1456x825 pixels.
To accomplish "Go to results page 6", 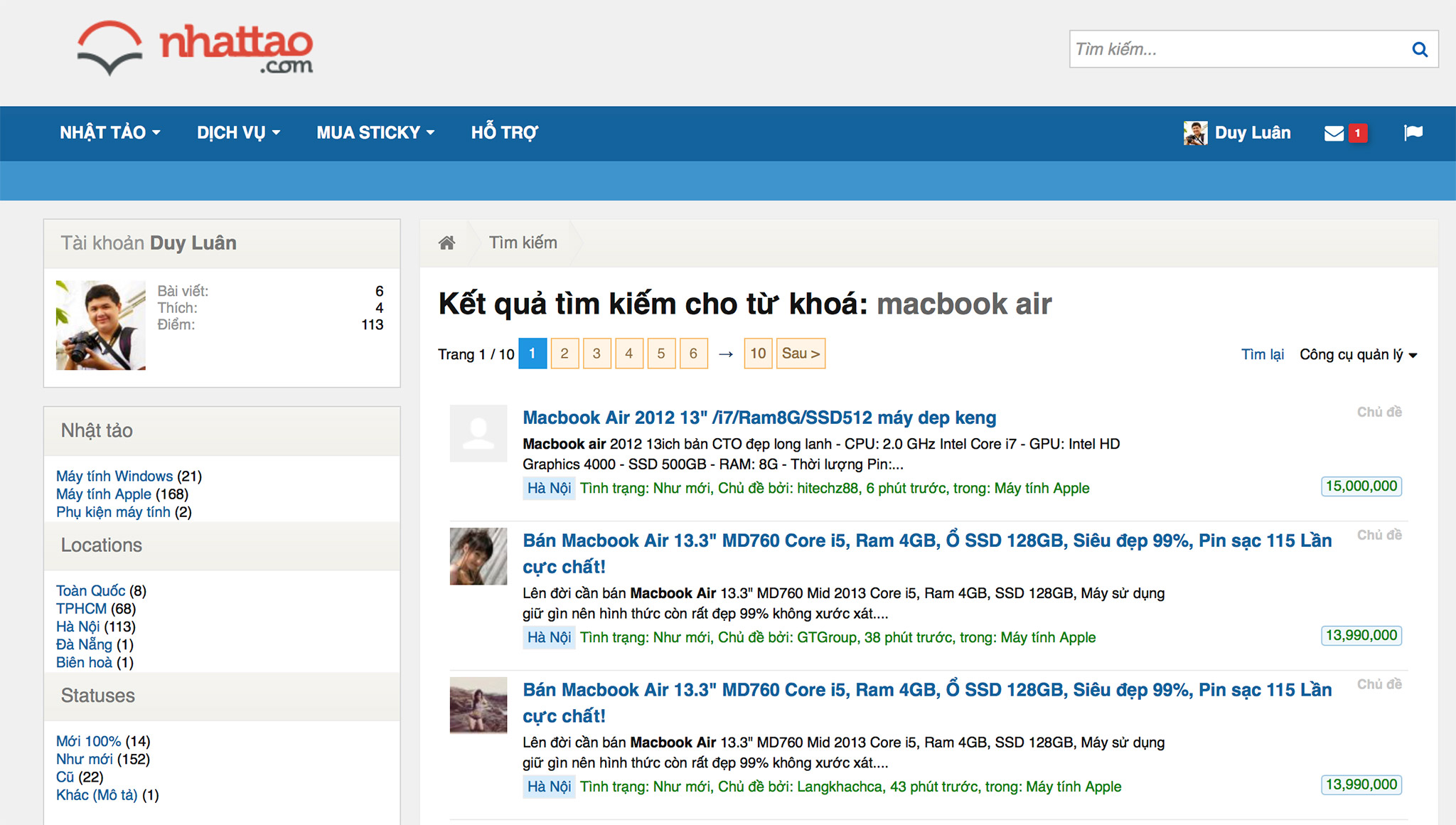I will point(694,353).
